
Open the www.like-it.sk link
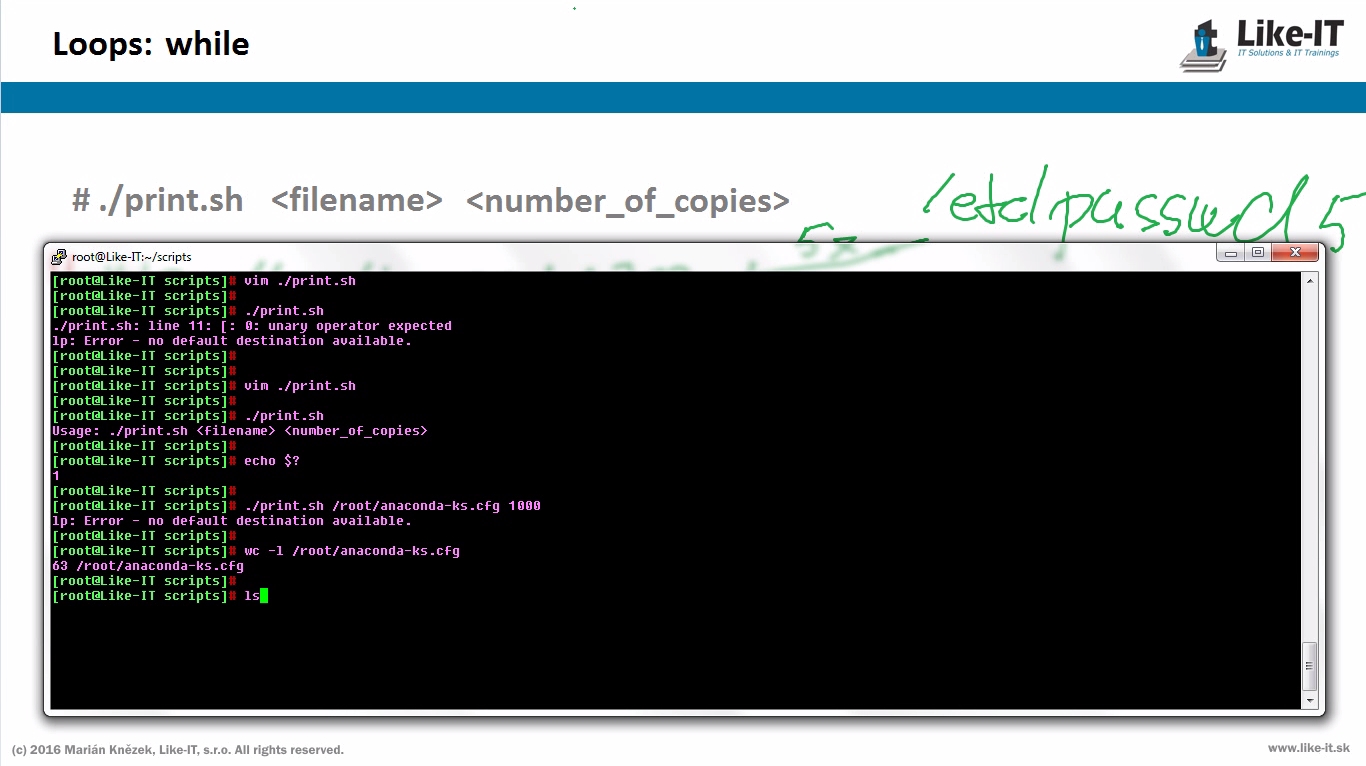tap(1308, 748)
